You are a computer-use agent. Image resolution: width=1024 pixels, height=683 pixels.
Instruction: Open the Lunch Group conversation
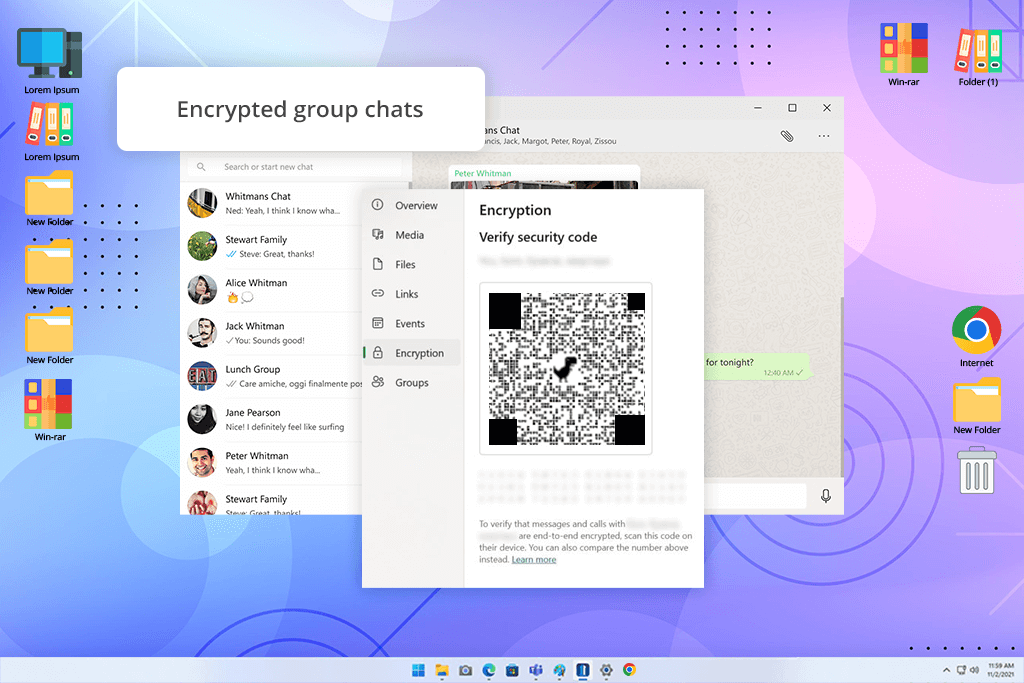[x=272, y=376]
